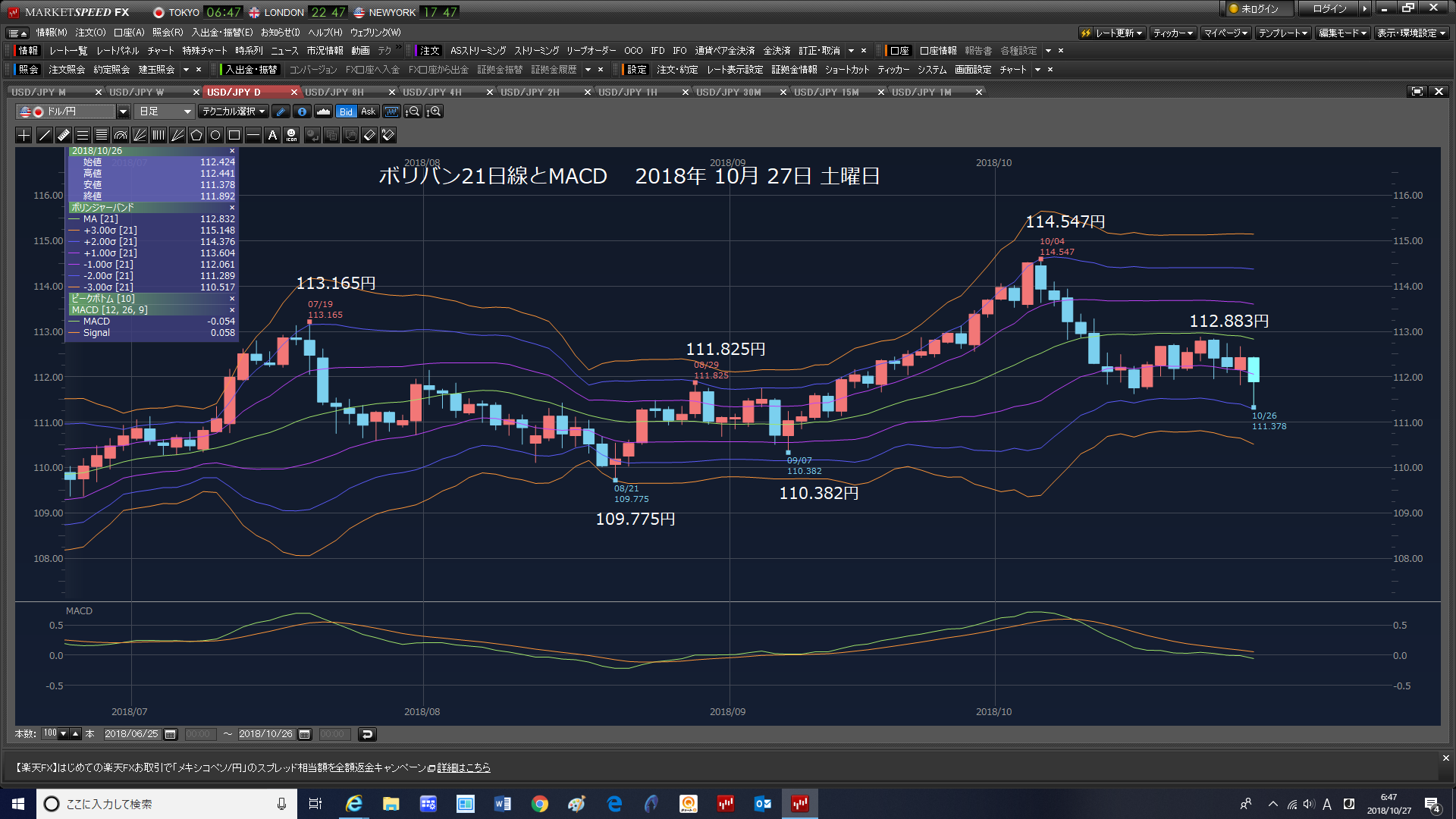This screenshot has height=819, width=1456.
Task: Expand the 編集モード dropdown
Action: point(1342,33)
